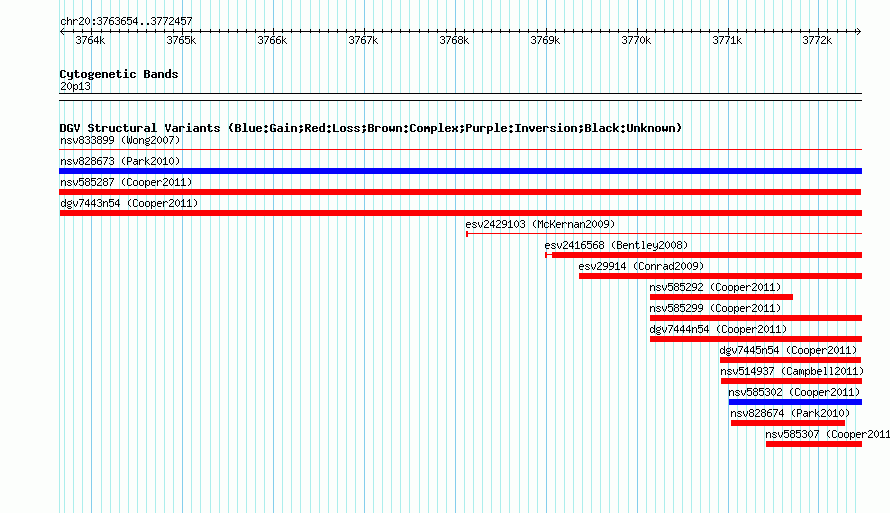This screenshot has height=513, width=890.
Task: Click the nsv585287 (Cooper2011) label
Action: tap(126, 182)
